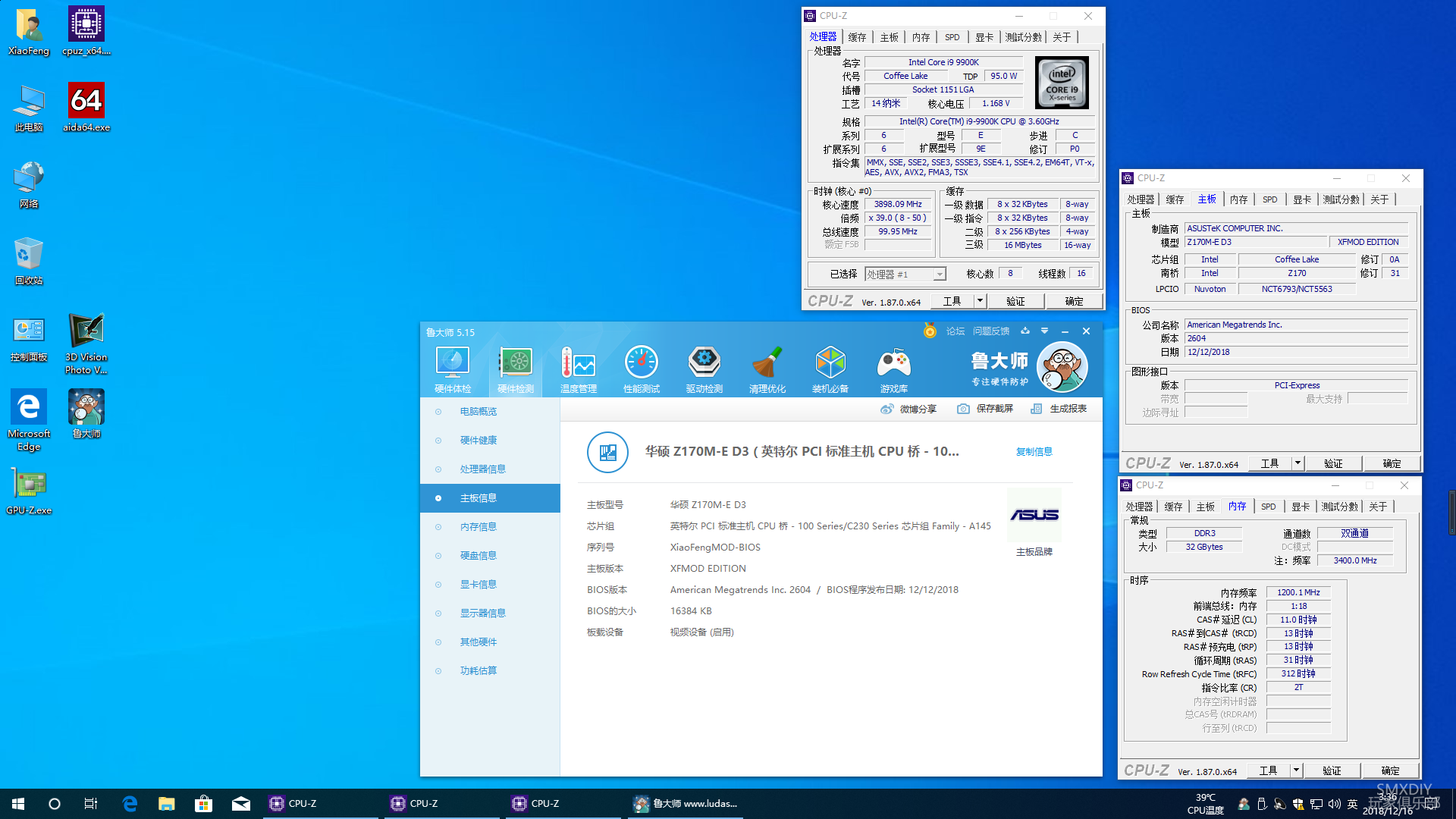Open the 驱动检测 driver detection icon

point(704,369)
